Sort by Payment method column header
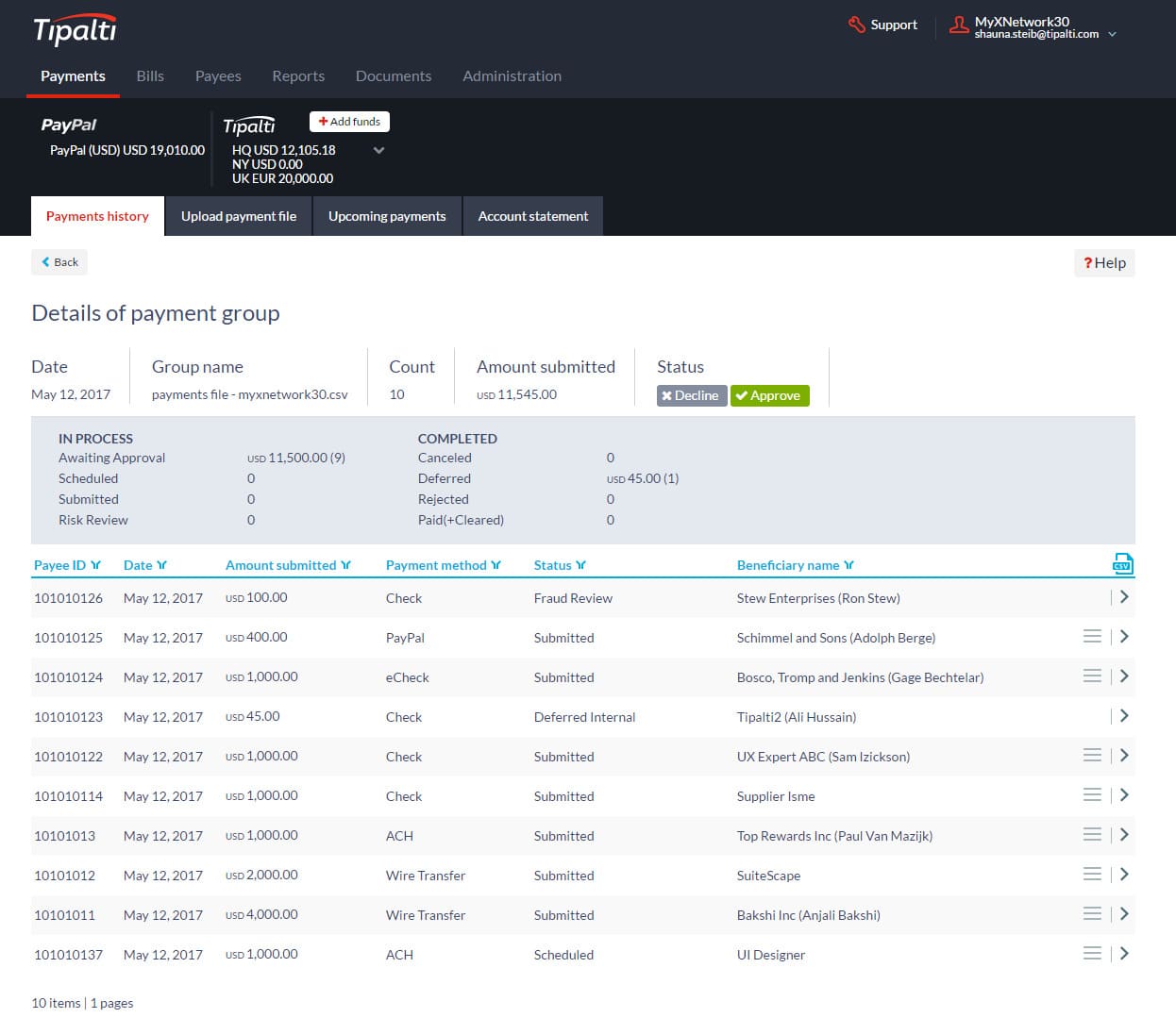The width and height of the screenshot is (1176, 1018). click(x=436, y=565)
